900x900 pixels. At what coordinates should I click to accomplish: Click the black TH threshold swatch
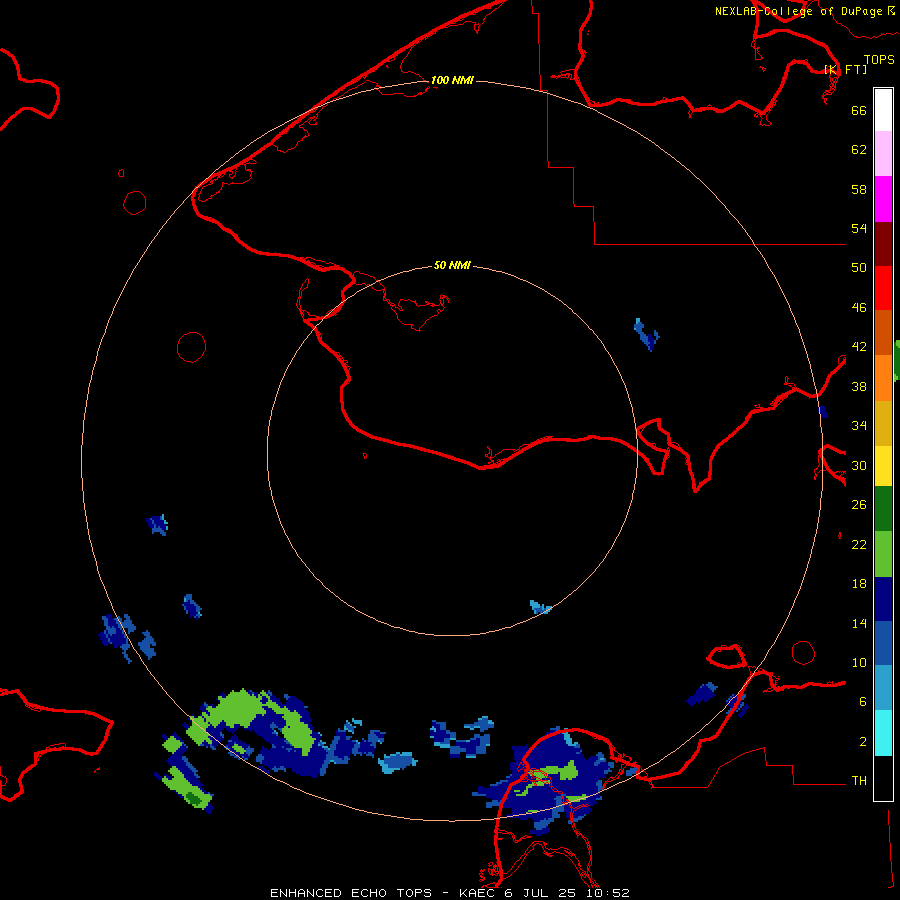[883, 778]
